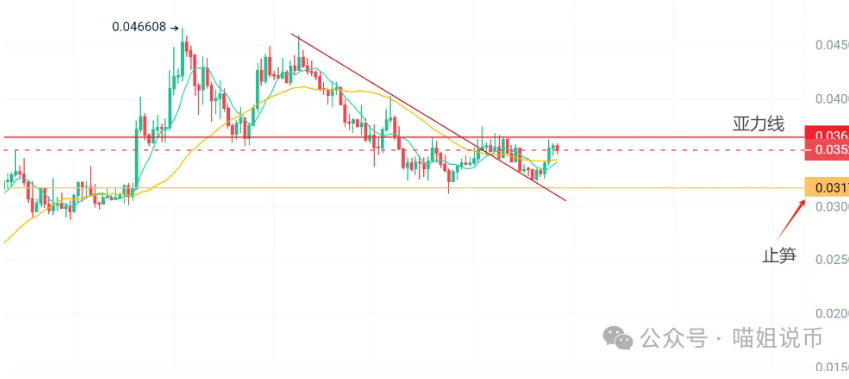Click the red arrow pointing at 0.031
This screenshot has height=379, width=849.
[791, 220]
